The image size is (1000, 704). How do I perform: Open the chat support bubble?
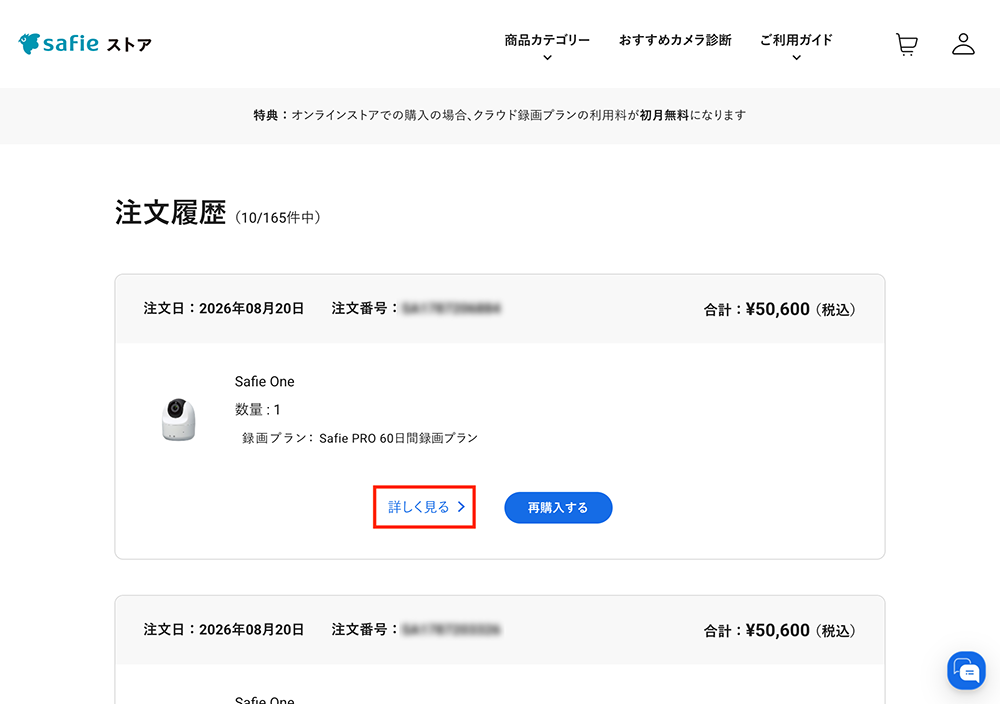tap(966, 670)
